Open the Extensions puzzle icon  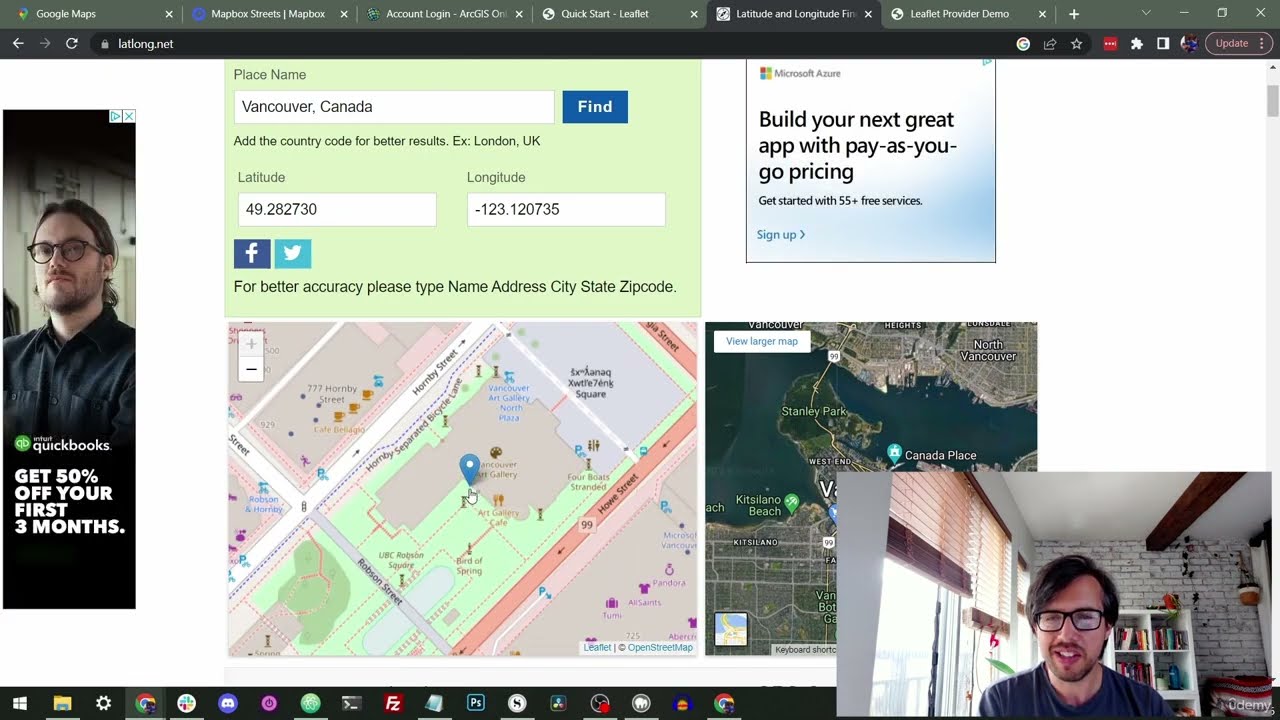[1136, 44]
